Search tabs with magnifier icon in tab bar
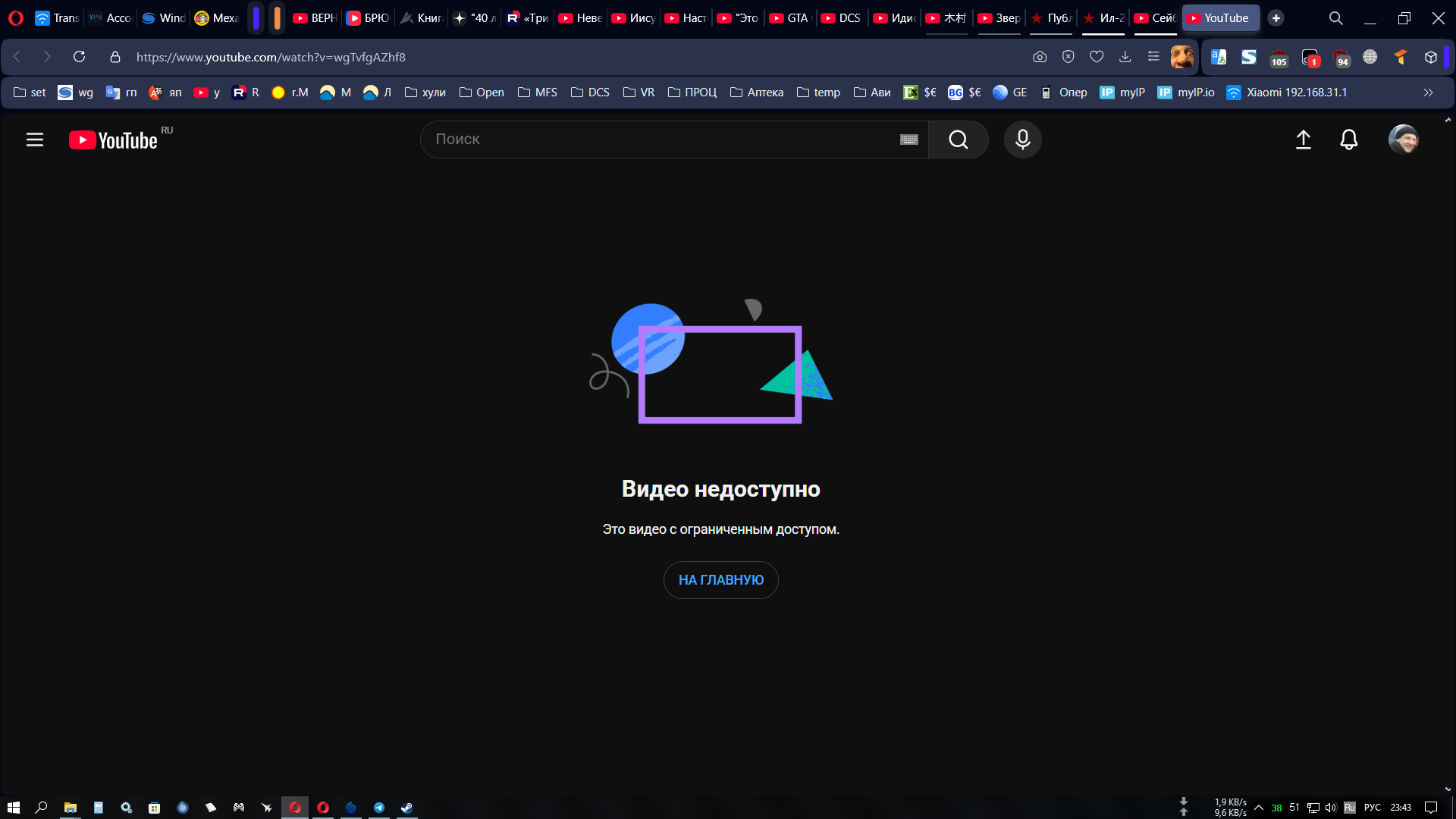Image resolution: width=1456 pixels, height=819 pixels. [x=1335, y=18]
